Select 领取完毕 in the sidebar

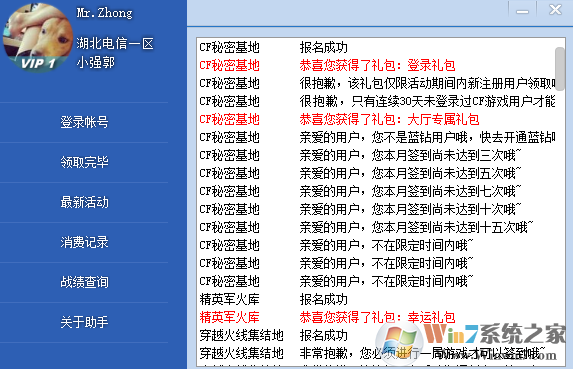84,162
